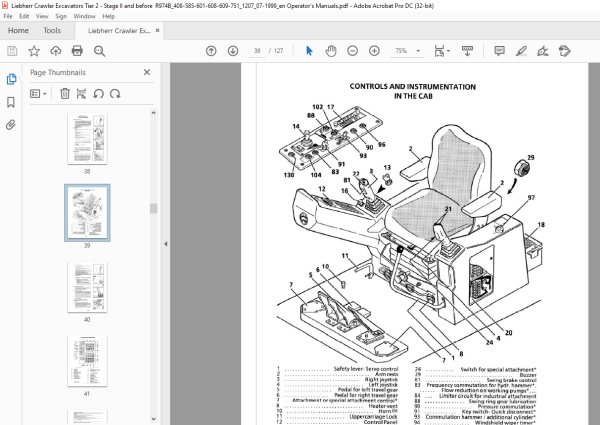This screenshot has width=600, height=425.
Task: Enable scrolling mode via keyboard-arrow icon
Action: (467, 51)
